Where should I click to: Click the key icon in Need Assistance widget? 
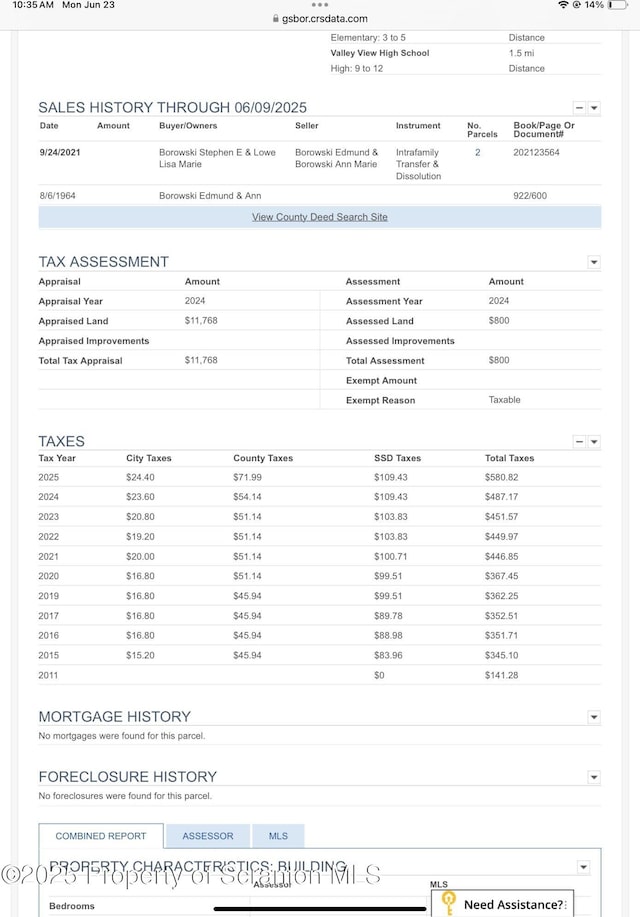tap(449, 904)
